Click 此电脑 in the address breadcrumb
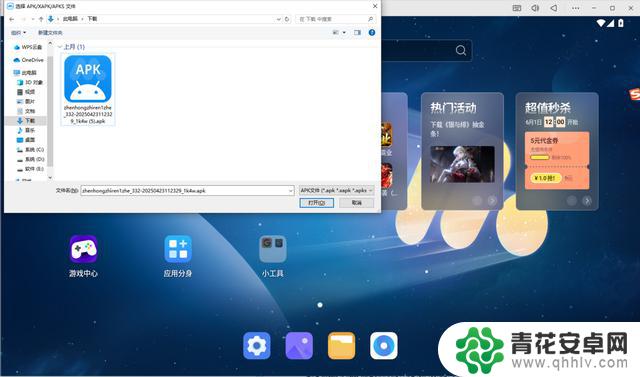This screenshot has height=377, width=640. click(70, 19)
